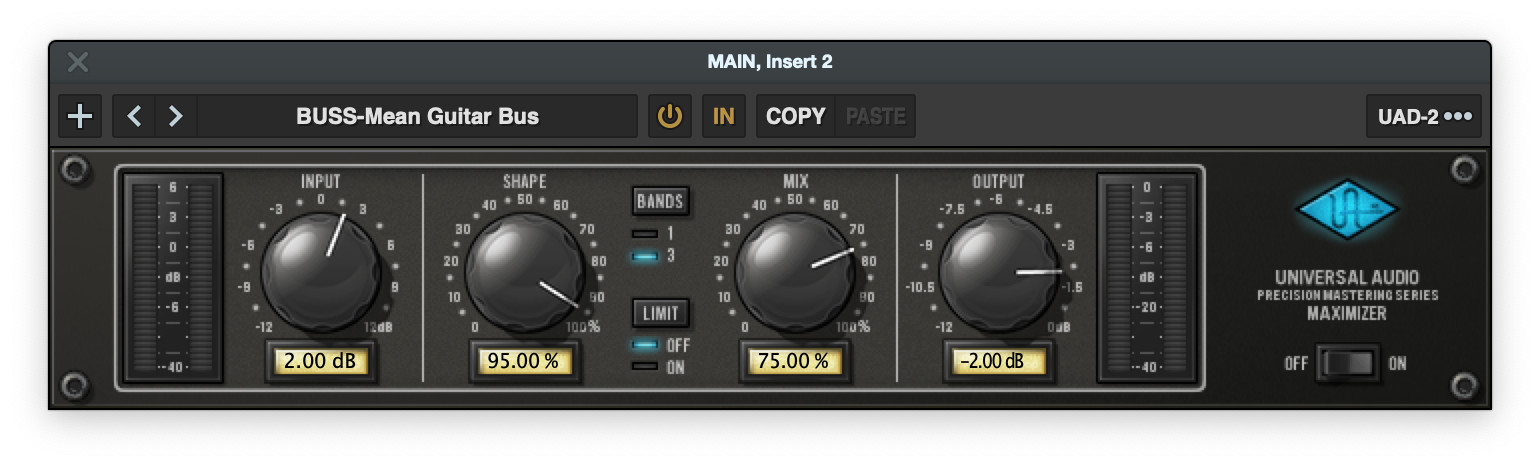Image resolution: width=1540 pixels, height=466 pixels.
Task: Click the MAIN, Insert 2 title text
Action: [x=770, y=62]
